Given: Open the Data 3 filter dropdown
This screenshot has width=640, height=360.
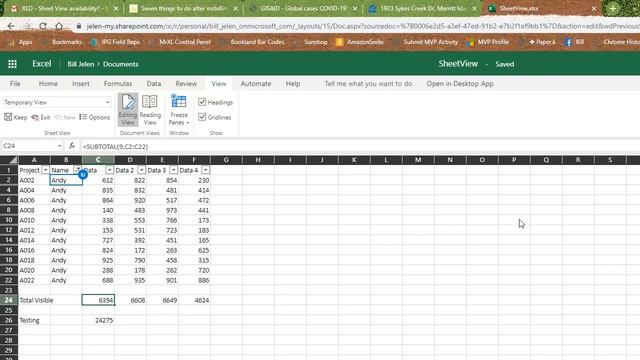Looking at the screenshot, I should (x=173, y=170).
